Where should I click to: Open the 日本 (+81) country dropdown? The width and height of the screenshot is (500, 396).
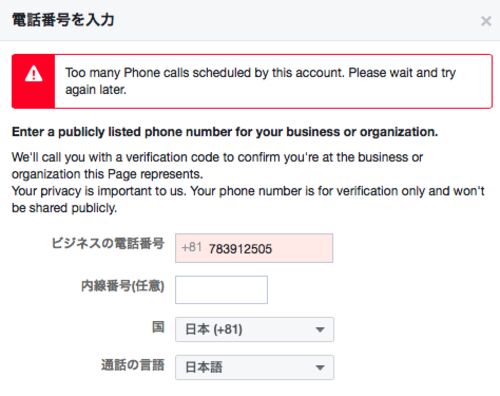(254, 329)
